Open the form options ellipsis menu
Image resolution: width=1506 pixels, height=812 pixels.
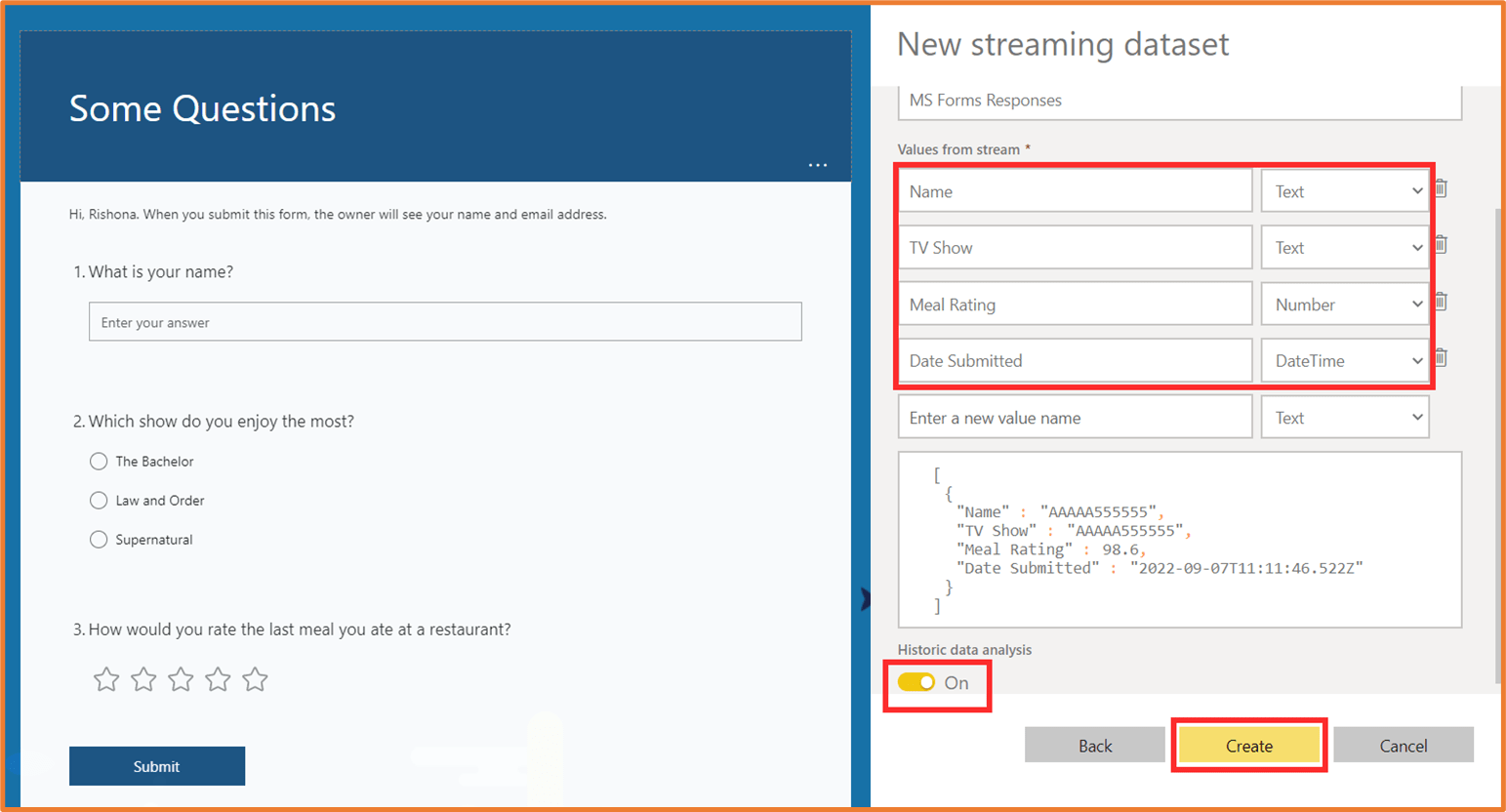click(818, 165)
